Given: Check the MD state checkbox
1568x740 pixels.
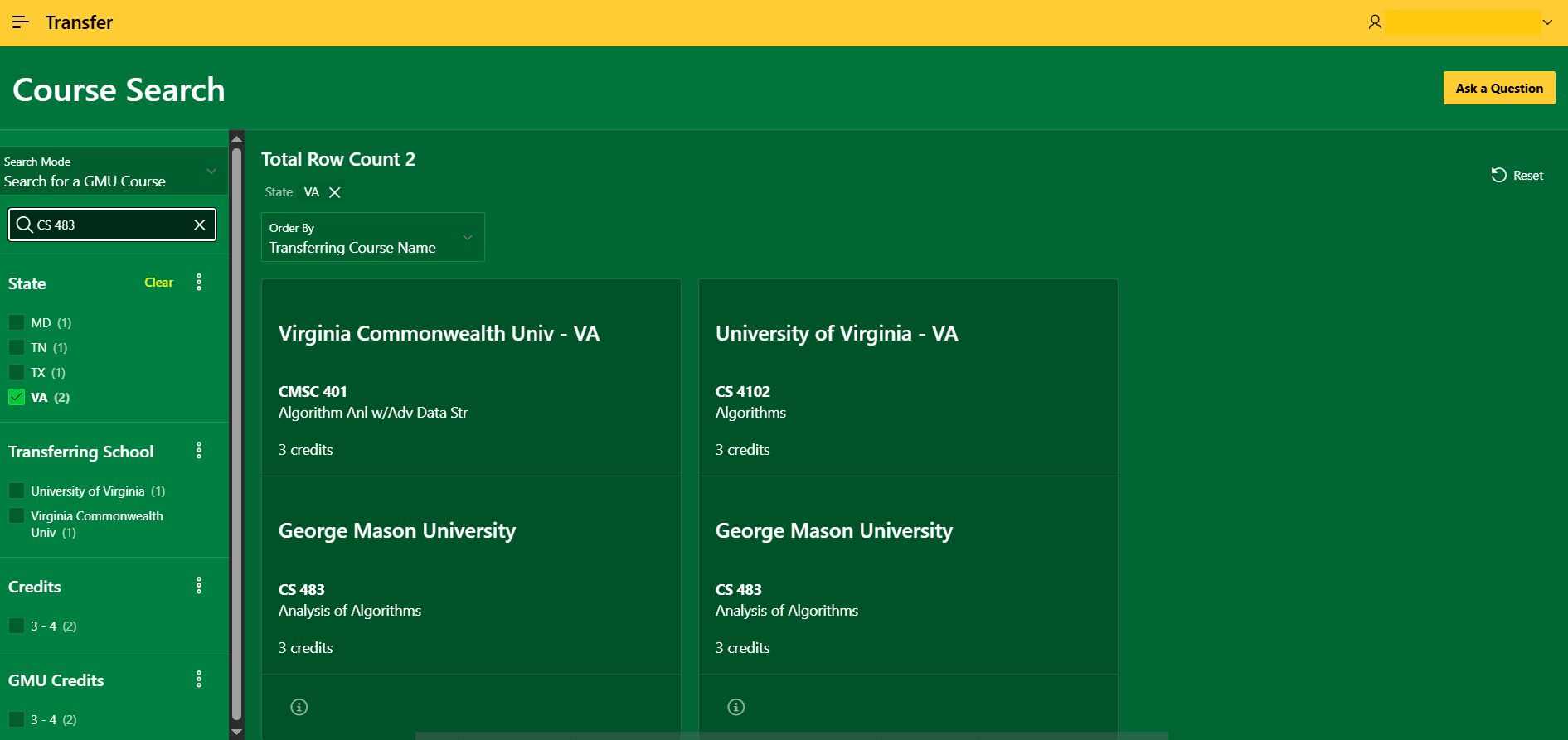Looking at the screenshot, I should point(17,322).
